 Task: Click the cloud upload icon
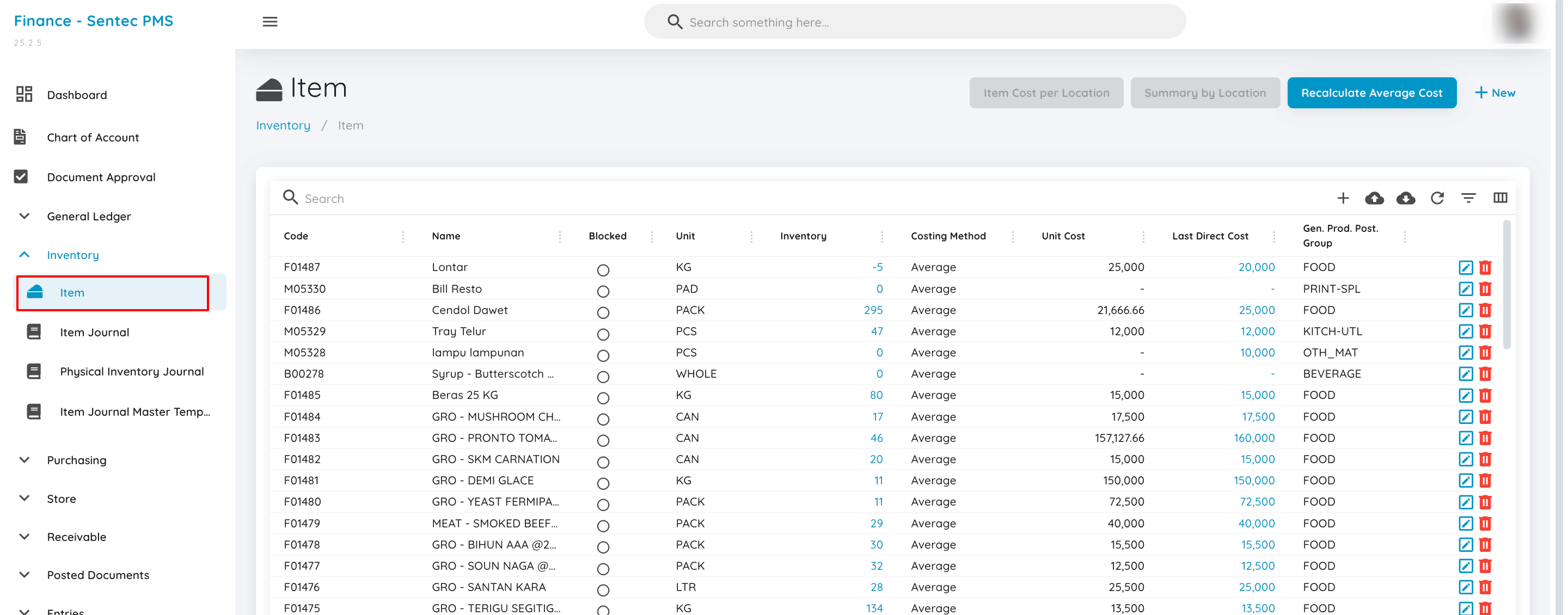1374,198
